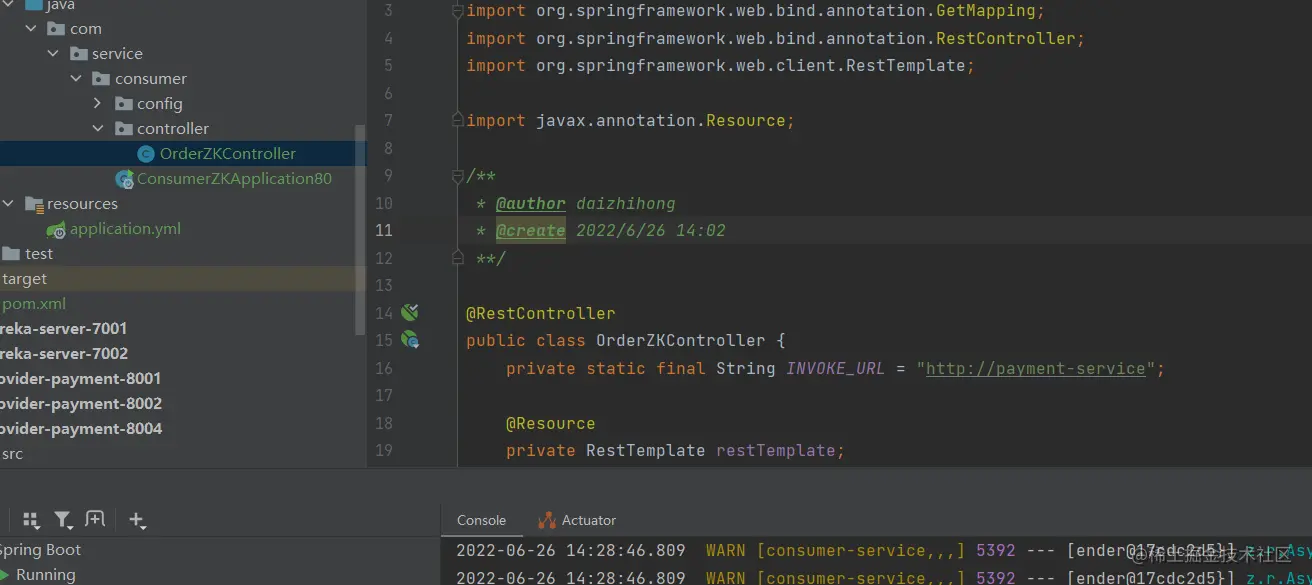Collapse the resources folder arrow
This screenshot has height=585, width=1312.
click(8, 204)
